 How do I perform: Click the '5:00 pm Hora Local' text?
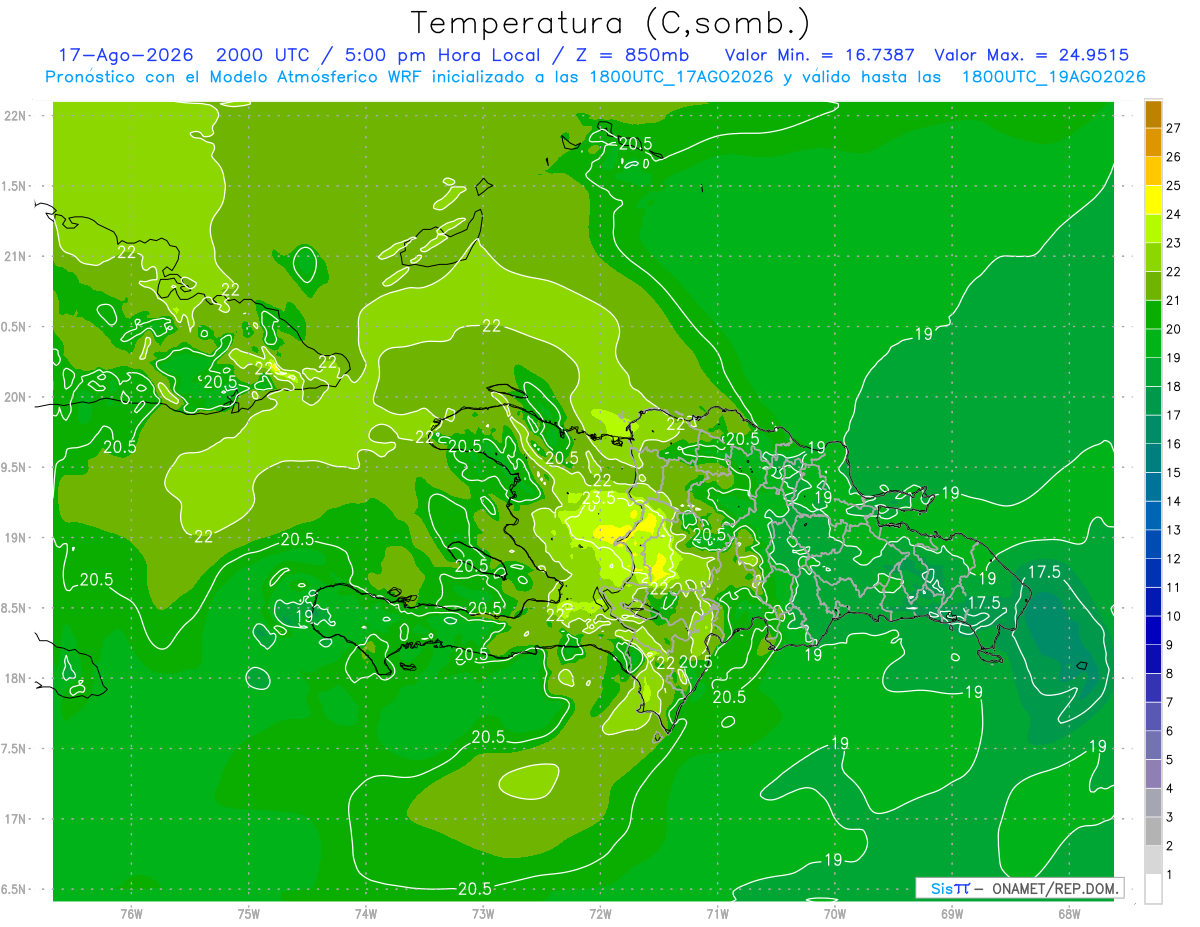click(x=444, y=55)
